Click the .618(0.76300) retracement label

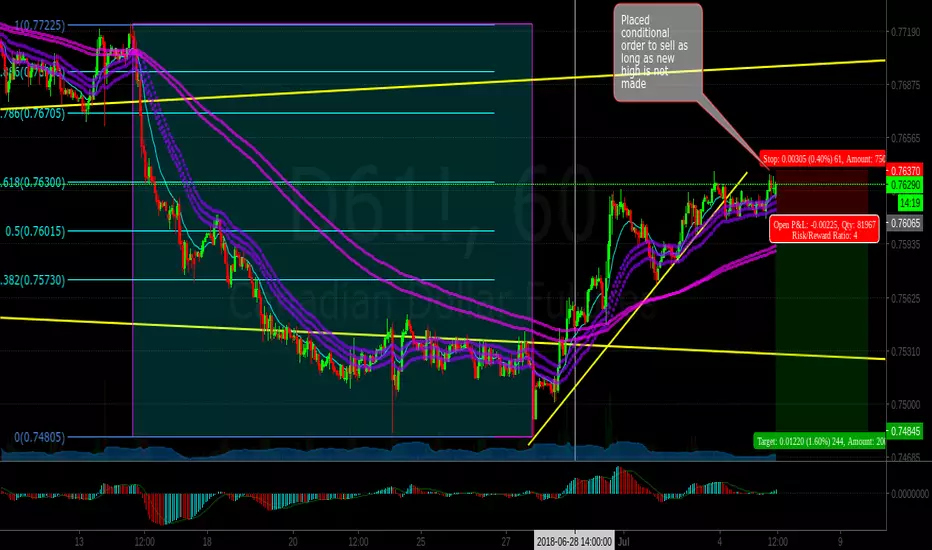[33, 183]
